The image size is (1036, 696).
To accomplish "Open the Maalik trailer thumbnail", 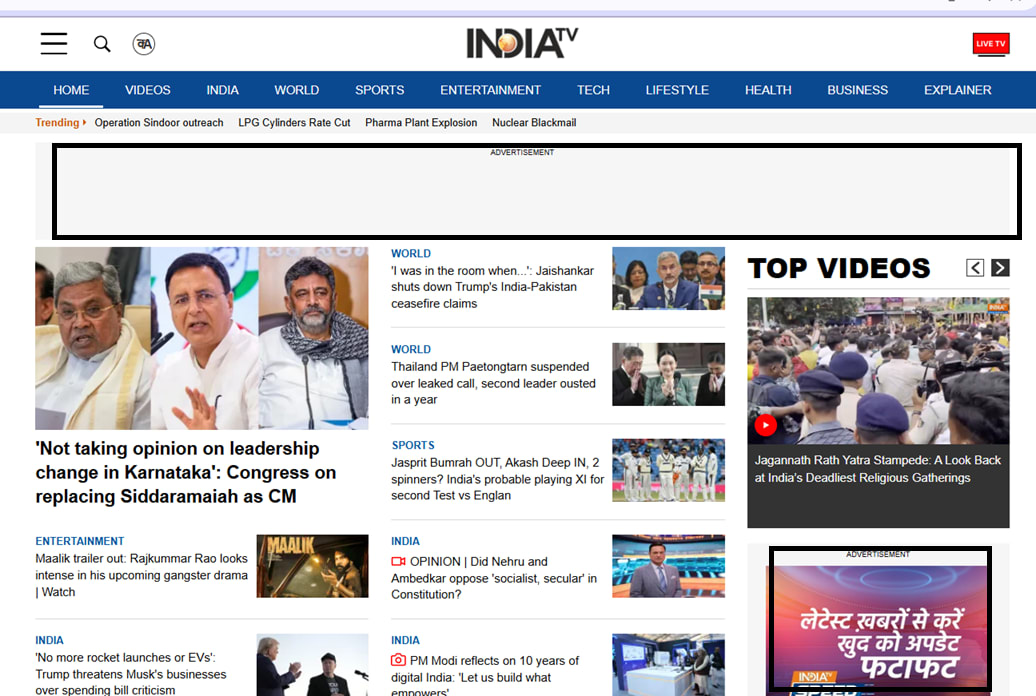I will [x=312, y=566].
